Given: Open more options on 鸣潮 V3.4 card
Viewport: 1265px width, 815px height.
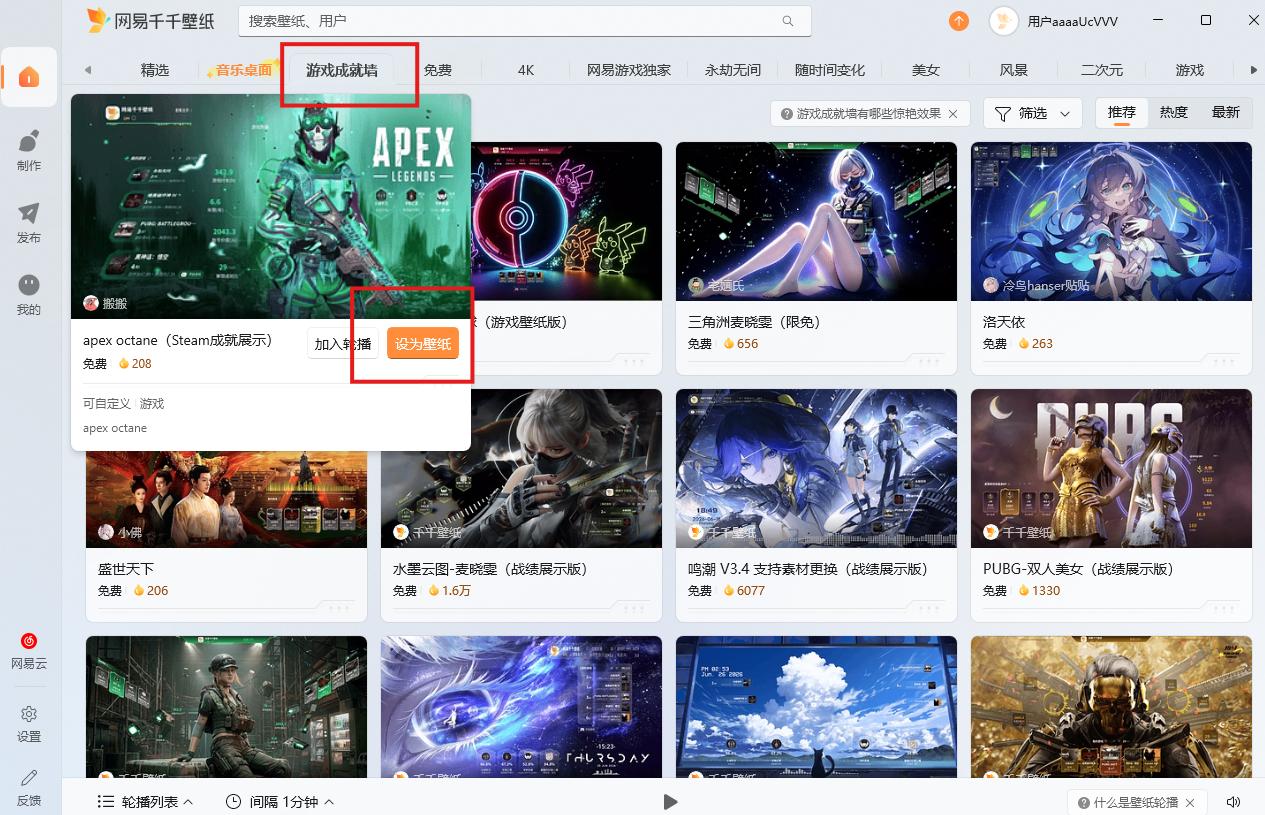Looking at the screenshot, I should [x=929, y=608].
